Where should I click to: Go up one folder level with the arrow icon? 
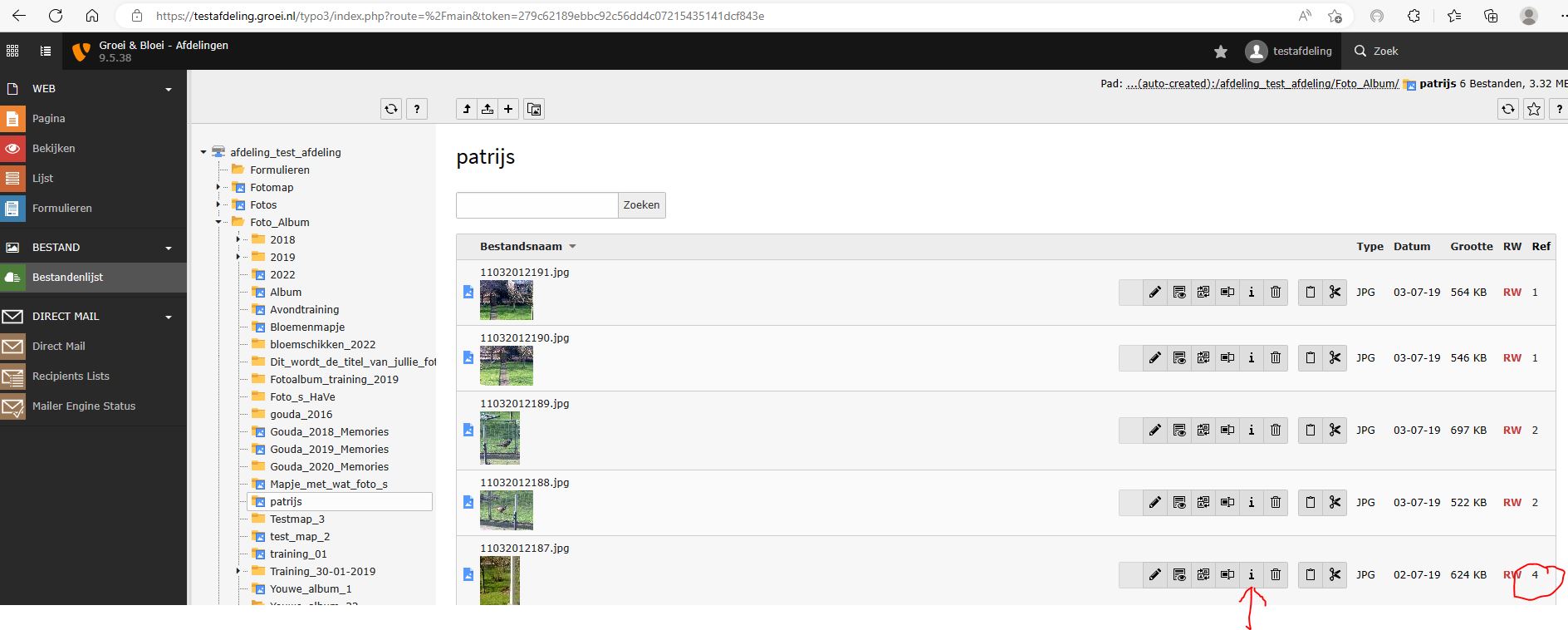pos(467,109)
